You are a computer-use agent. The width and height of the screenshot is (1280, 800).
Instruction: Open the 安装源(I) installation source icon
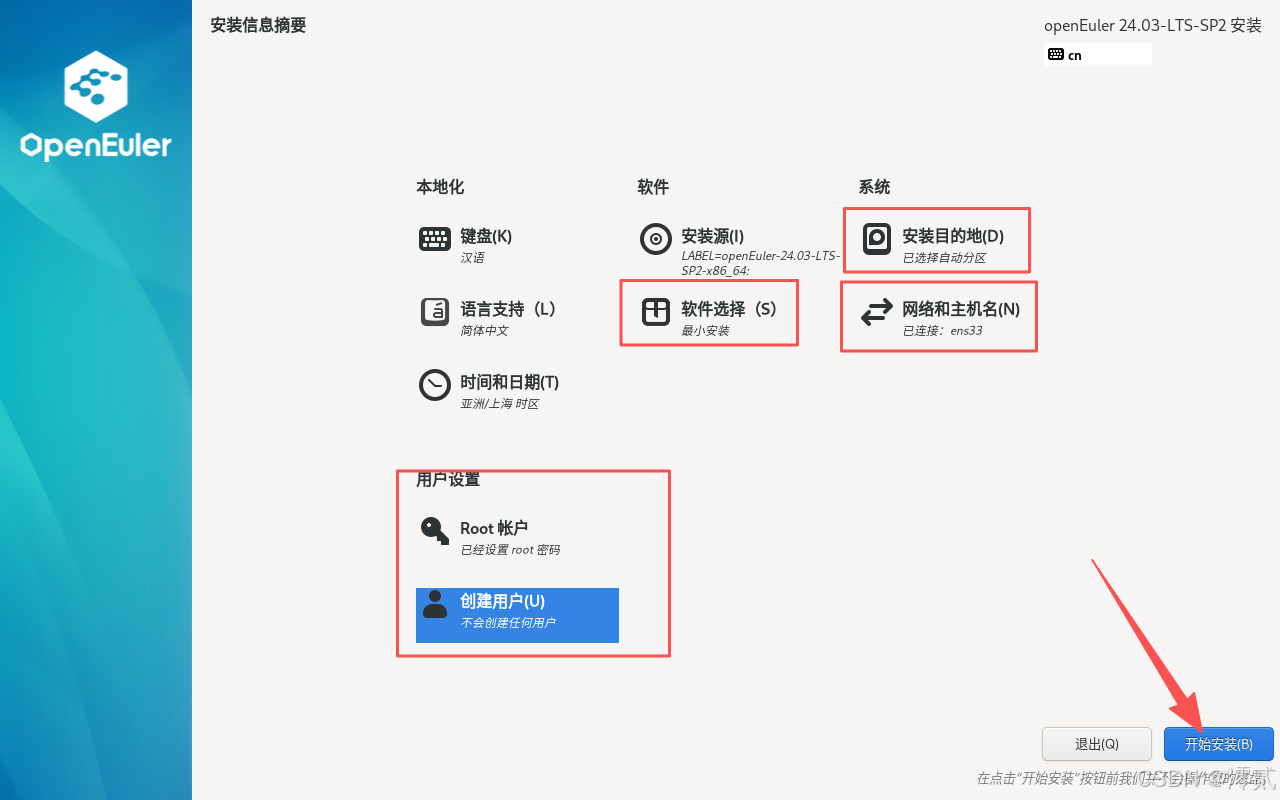coord(655,240)
